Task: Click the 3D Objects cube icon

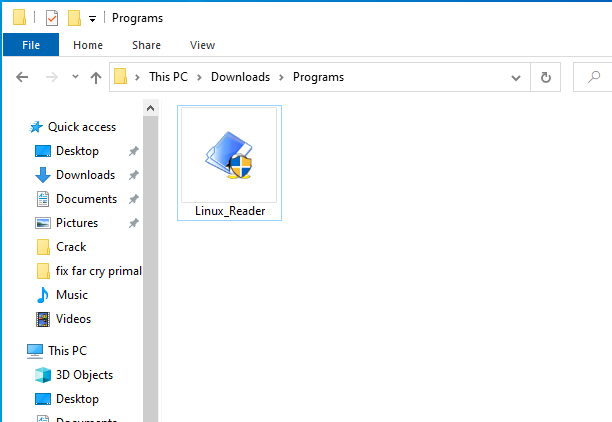Action: 43,375
